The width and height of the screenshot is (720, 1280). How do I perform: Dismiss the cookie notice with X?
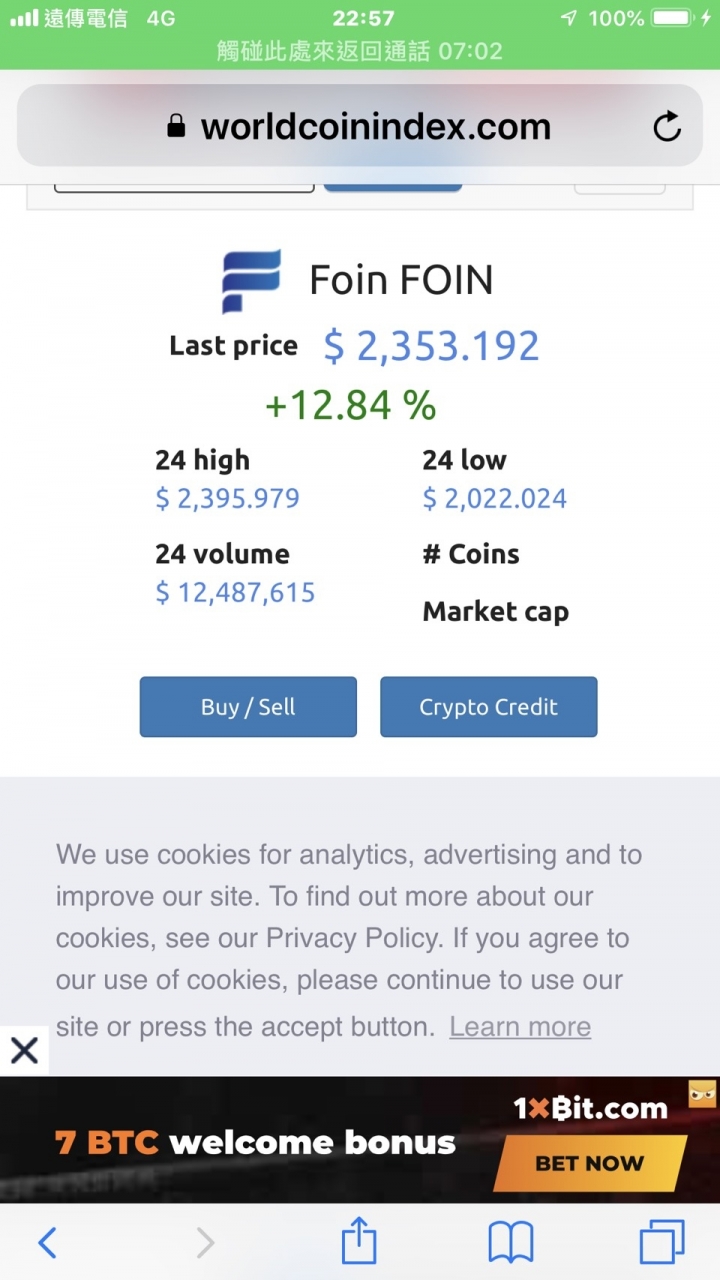pyautogui.click(x=24, y=1050)
